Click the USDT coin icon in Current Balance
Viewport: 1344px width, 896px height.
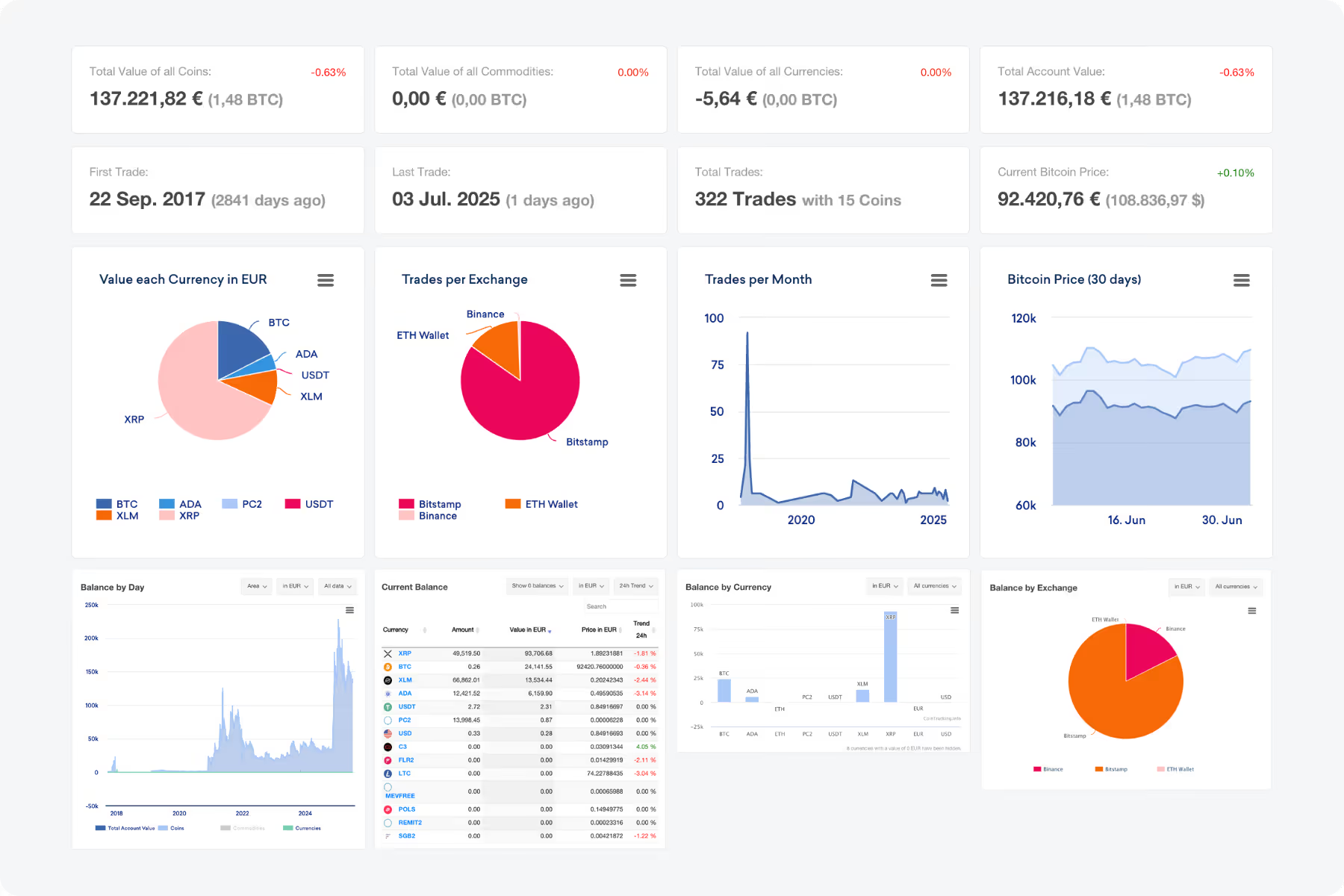tap(388, 706)
